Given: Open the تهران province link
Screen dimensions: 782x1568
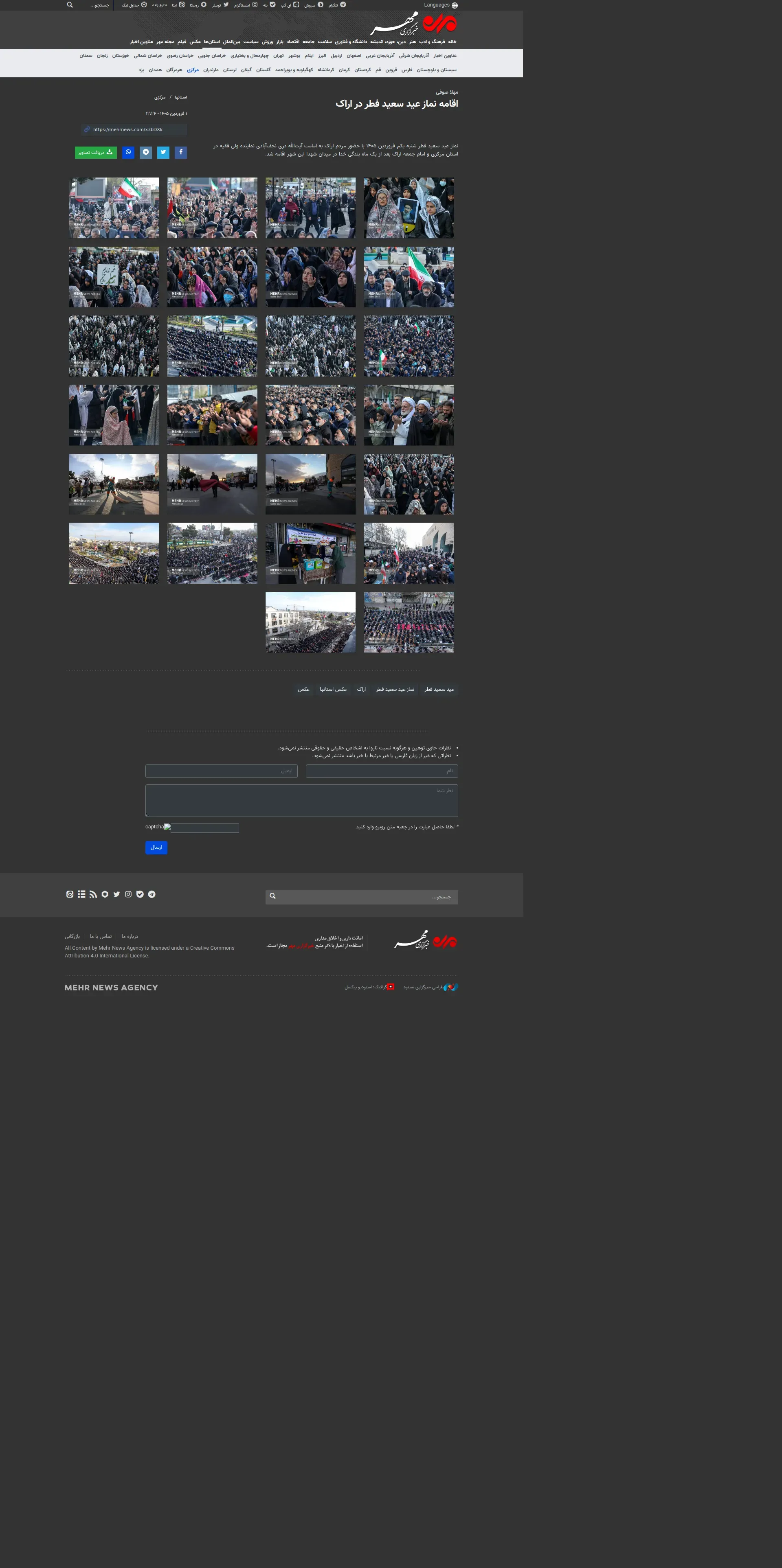Looking at the screenshot, I should pyautogui.click(x=278, y=55).
